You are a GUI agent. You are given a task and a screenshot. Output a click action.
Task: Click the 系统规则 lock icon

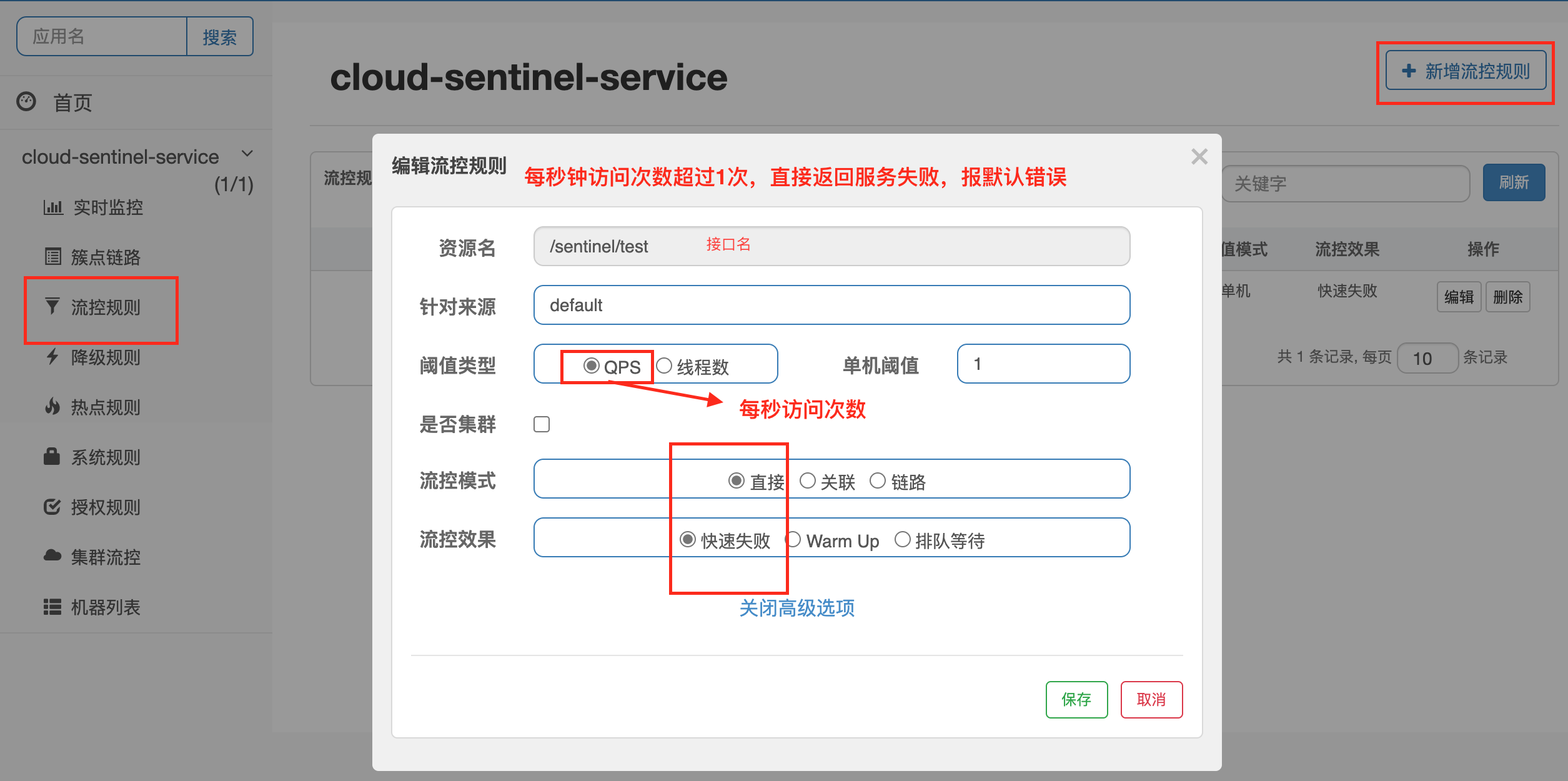52,456
